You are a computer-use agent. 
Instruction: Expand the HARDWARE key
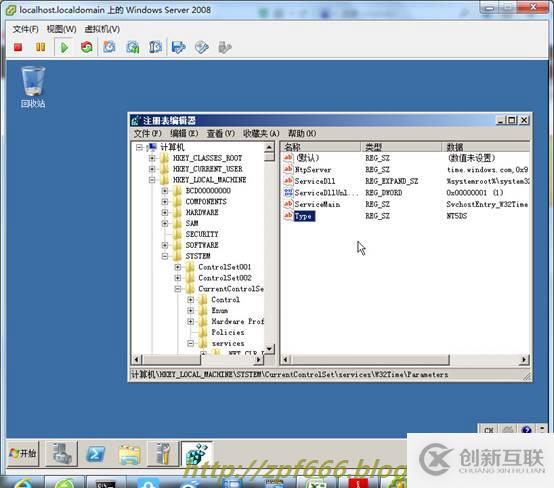tap(165, 212)
